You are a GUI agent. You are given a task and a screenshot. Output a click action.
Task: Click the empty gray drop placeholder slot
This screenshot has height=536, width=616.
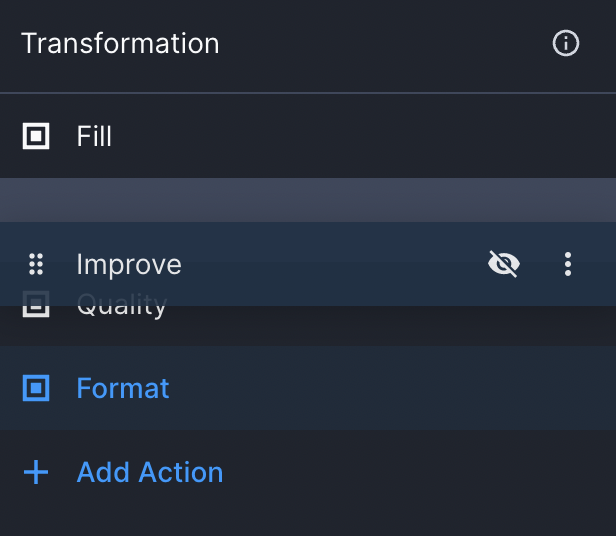point(308,200)
